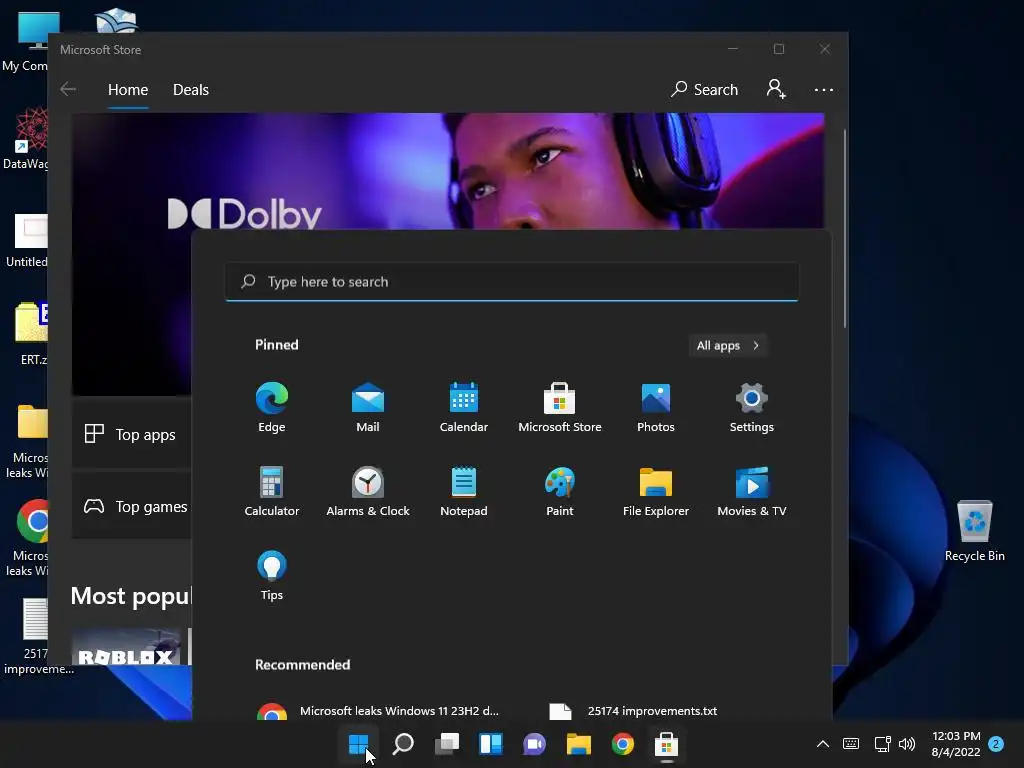Click Search in Microsoft Store
This screenshot has height=768, width=1024.
[x=705, y=89]
